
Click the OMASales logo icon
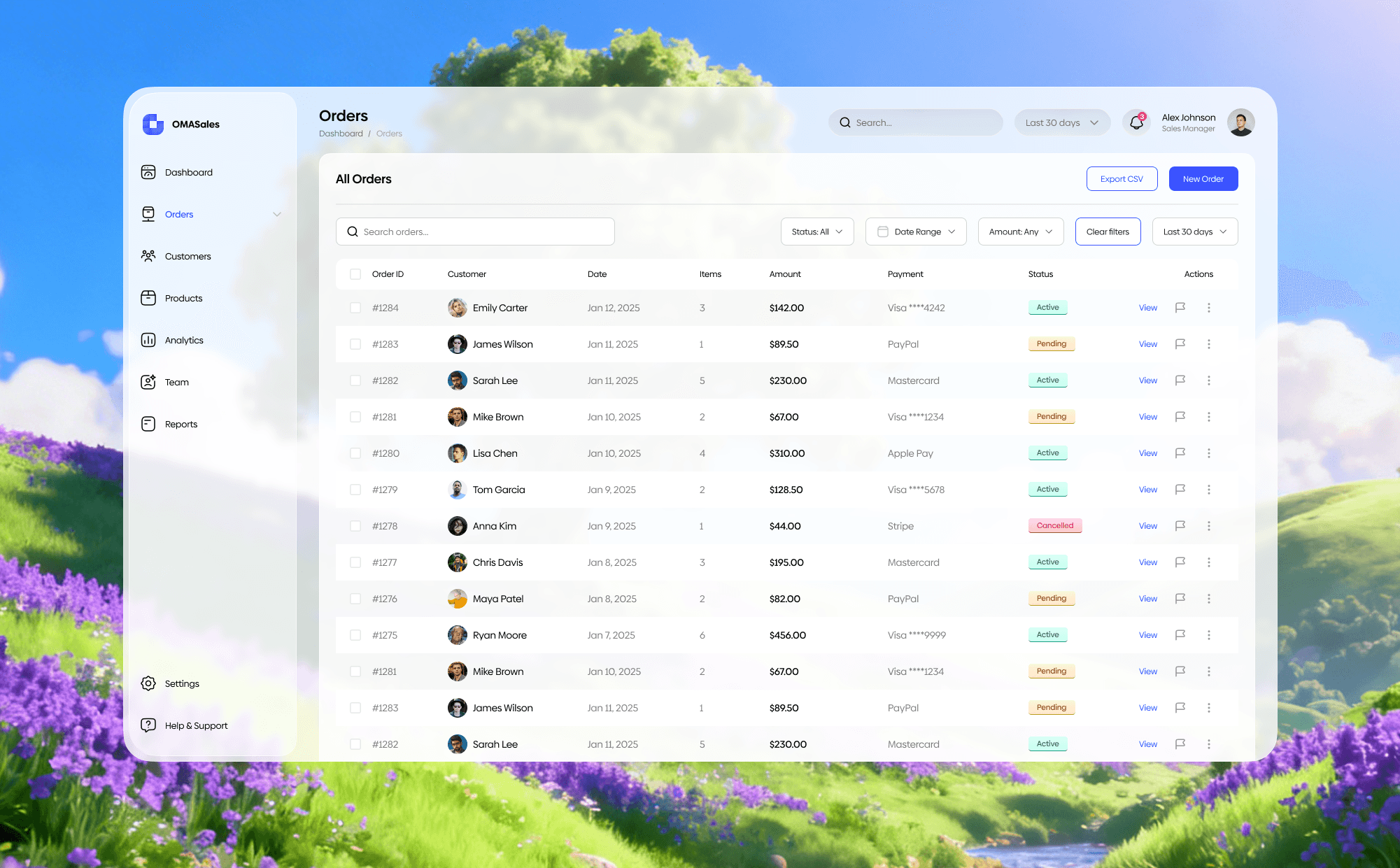click(x=153, y=124)
